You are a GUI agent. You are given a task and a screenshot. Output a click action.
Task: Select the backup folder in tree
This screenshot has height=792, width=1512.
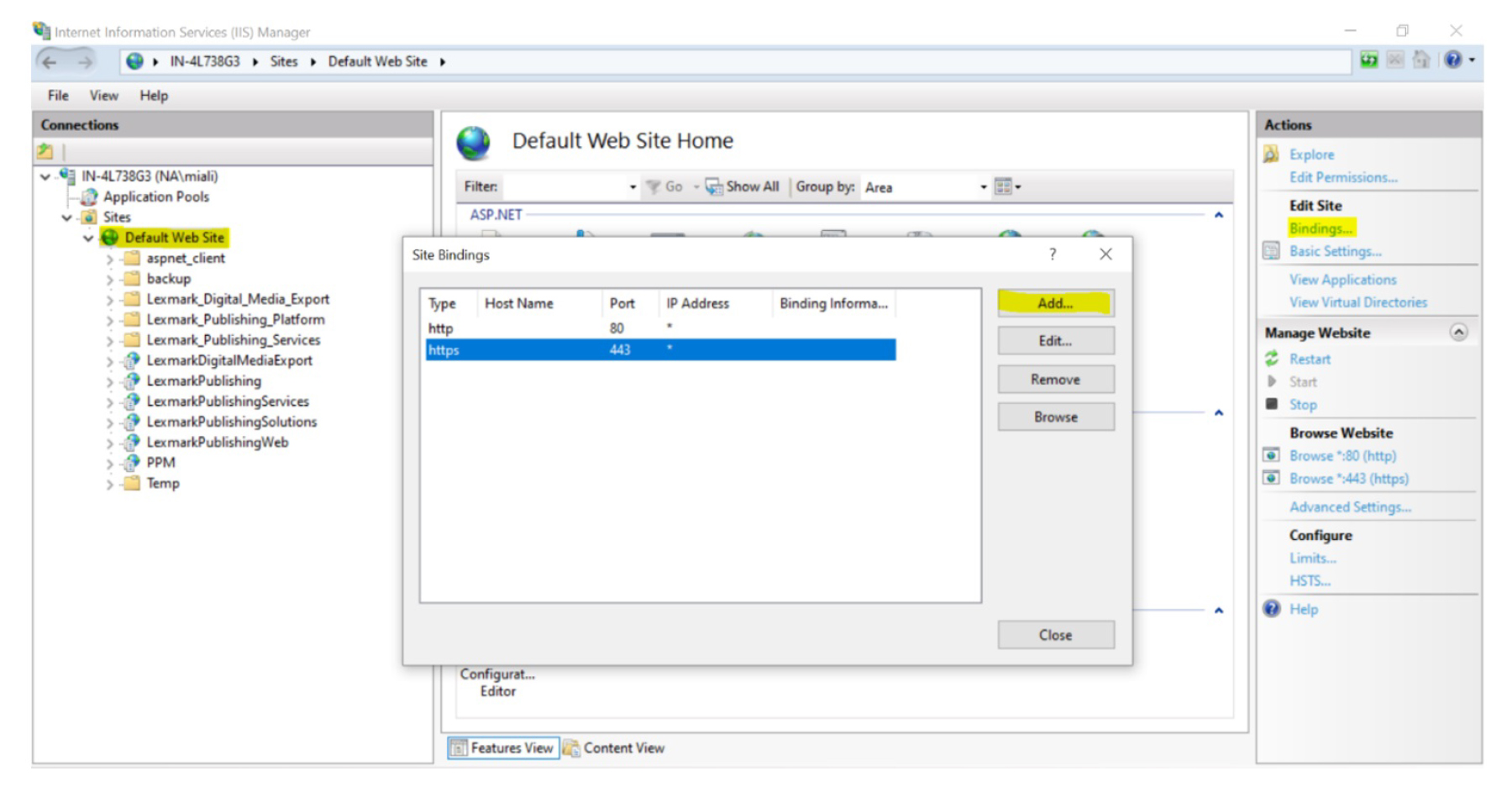(169, 279)
